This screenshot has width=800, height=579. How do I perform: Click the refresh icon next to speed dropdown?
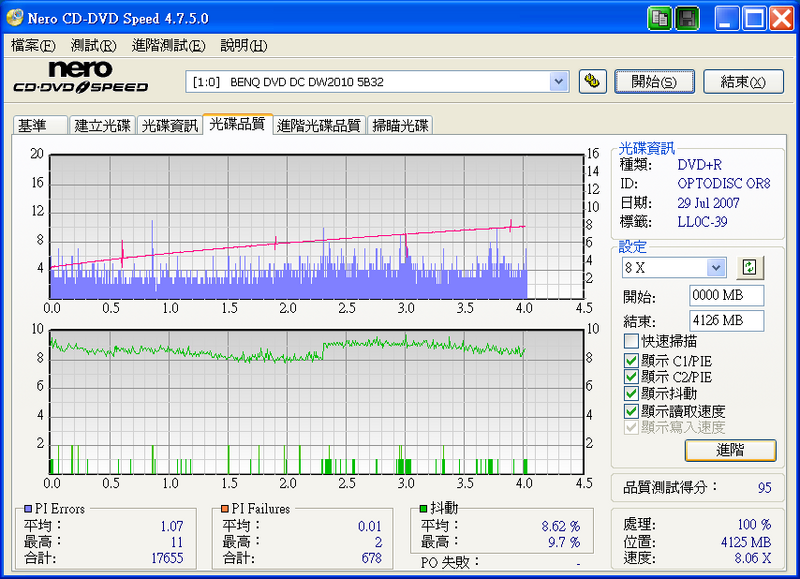click(x=749, y=267)
